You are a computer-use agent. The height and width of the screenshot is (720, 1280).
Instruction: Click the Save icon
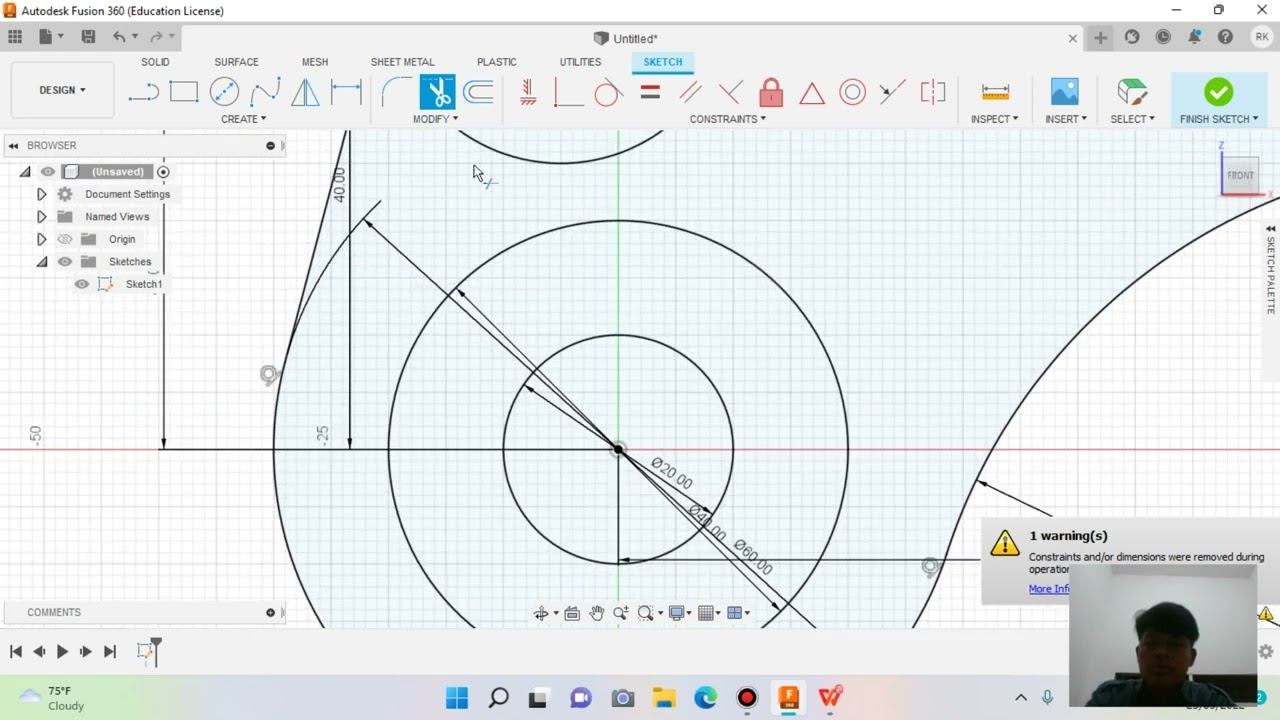(x=88, y=37)
